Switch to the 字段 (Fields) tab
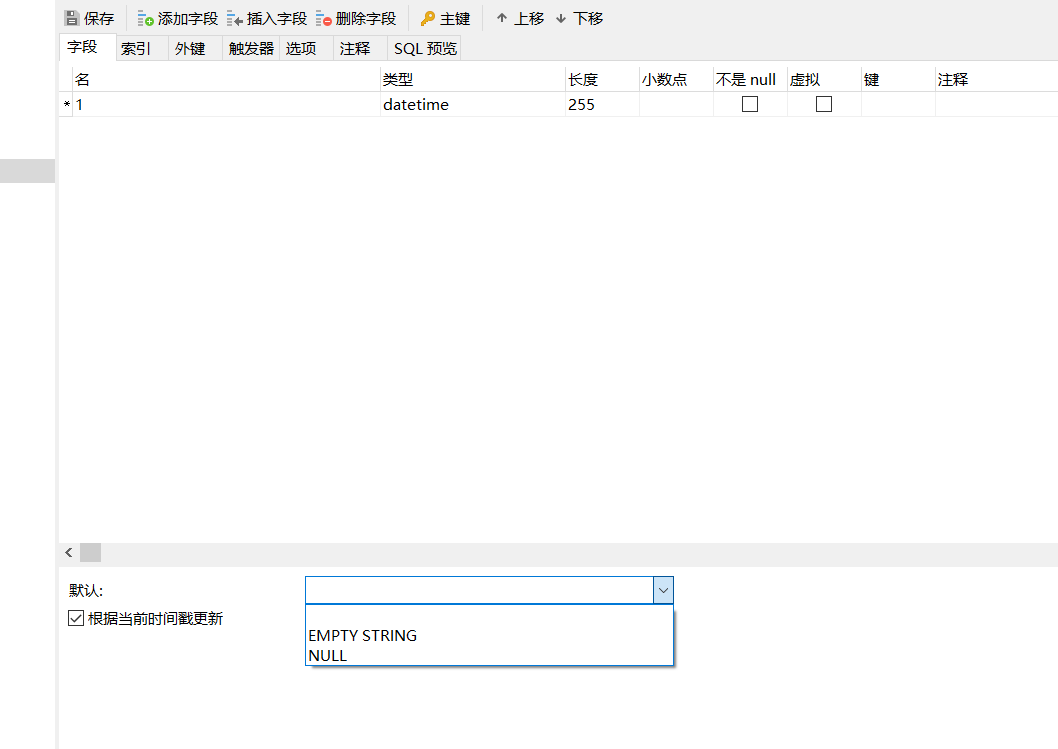 pos(88,47)
